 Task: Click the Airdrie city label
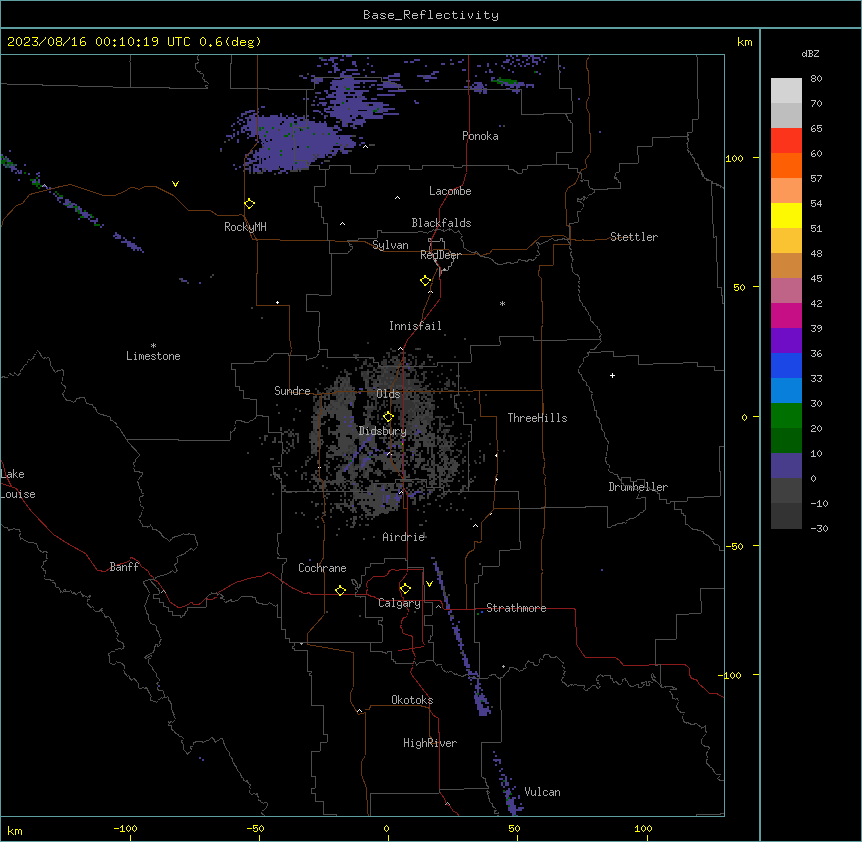coord(404,537)
